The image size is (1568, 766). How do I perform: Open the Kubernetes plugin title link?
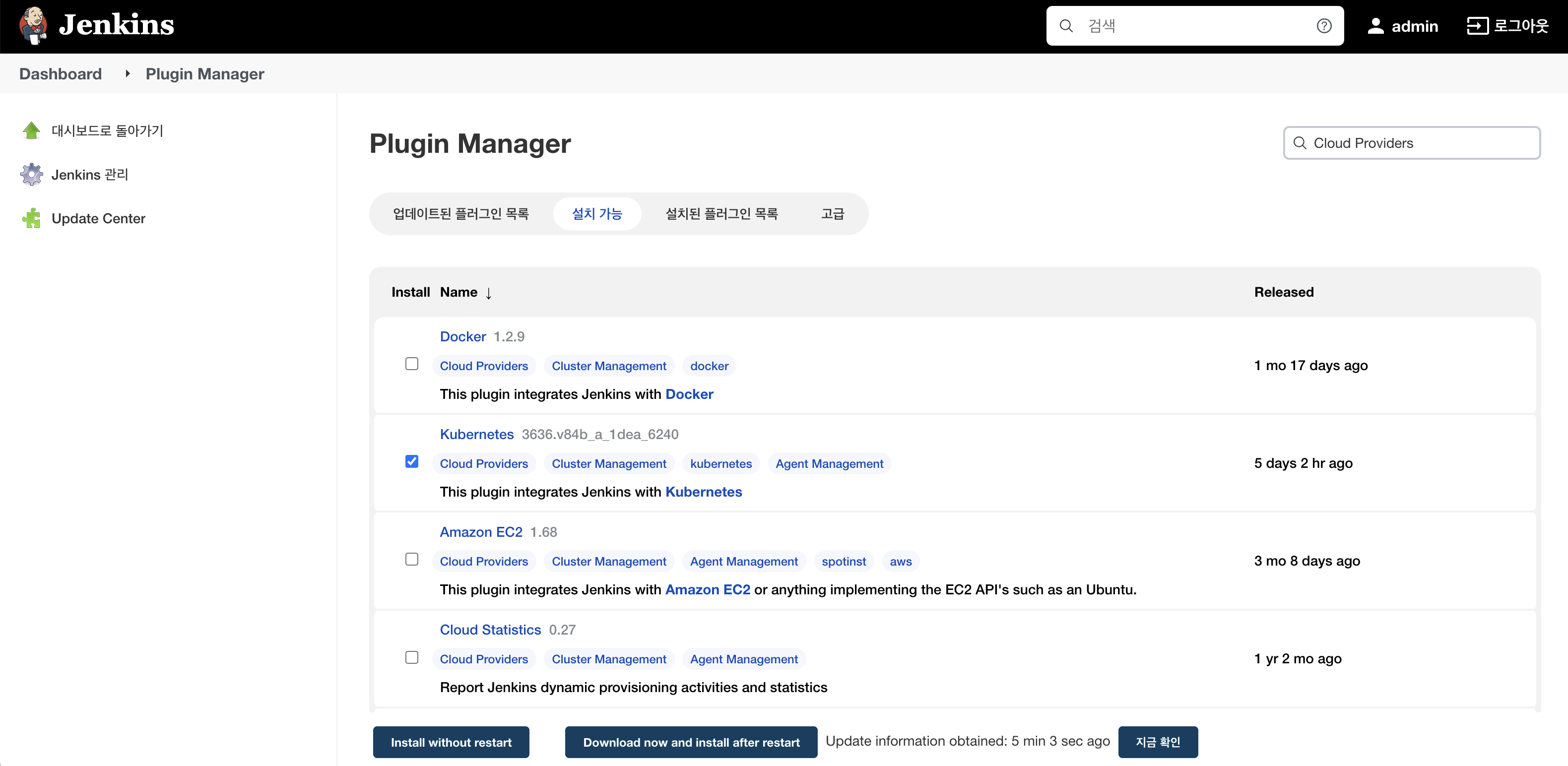(477, 435)
